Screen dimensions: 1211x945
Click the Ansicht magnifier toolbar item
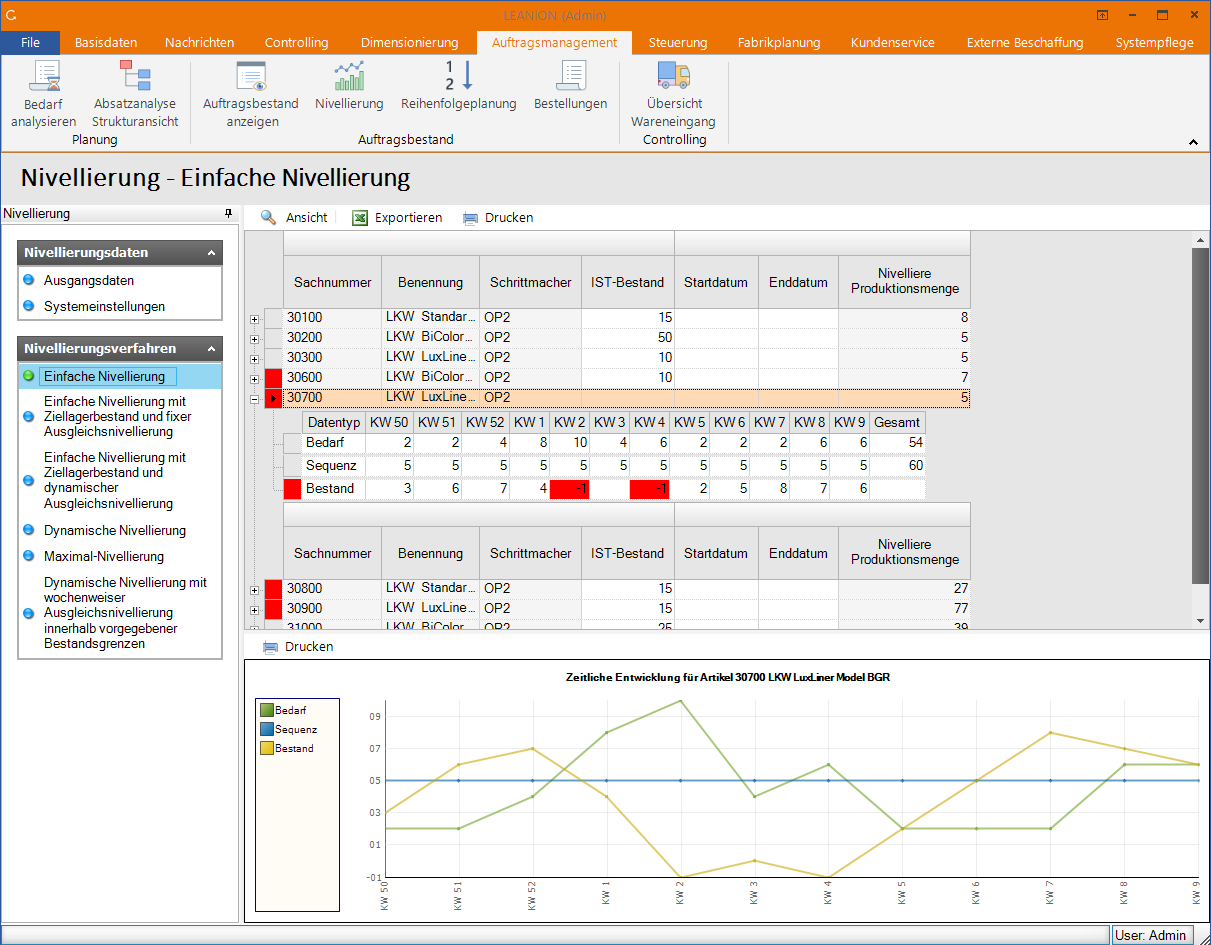click(293, 217)
